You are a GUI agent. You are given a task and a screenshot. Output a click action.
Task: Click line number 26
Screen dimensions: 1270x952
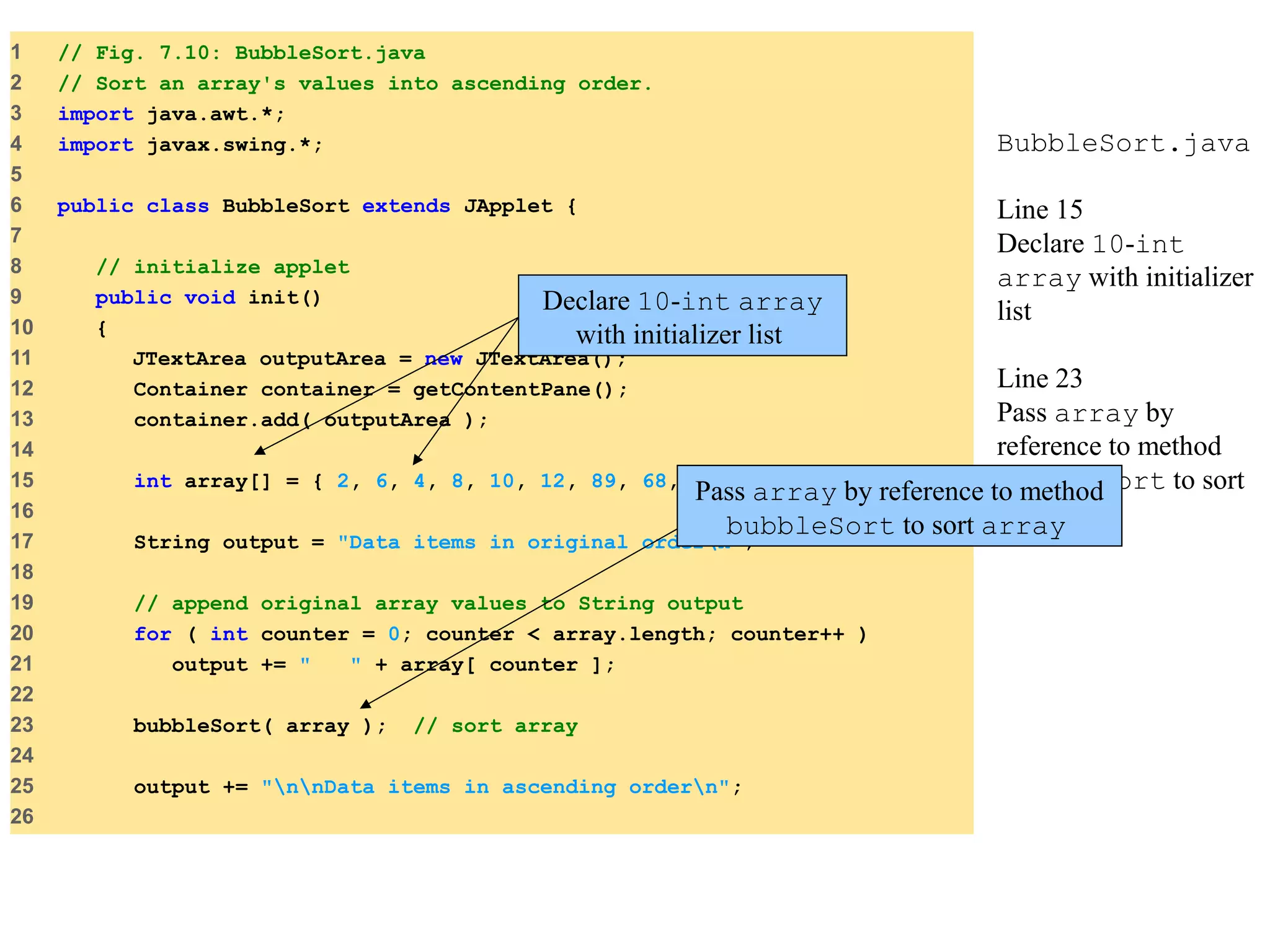22,816
